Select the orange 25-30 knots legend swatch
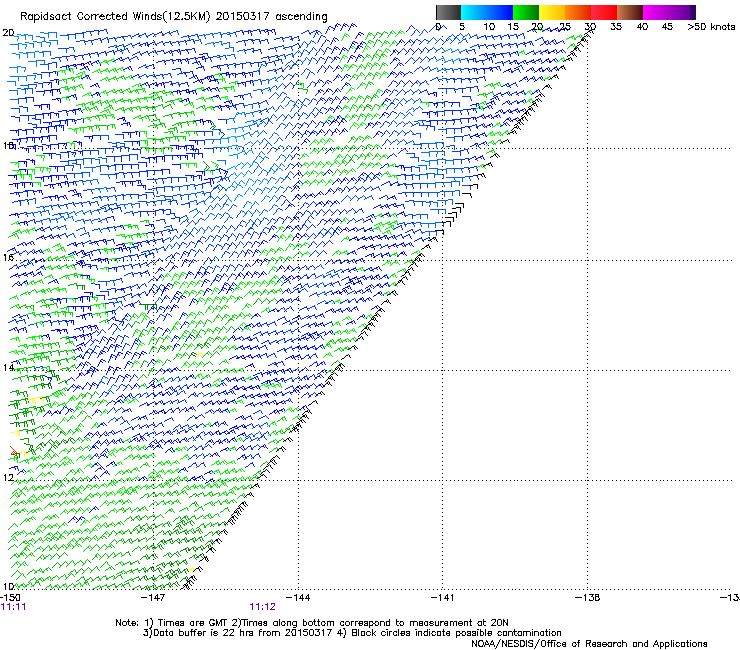This screenshot has height=650, width=740. point(578,12)
